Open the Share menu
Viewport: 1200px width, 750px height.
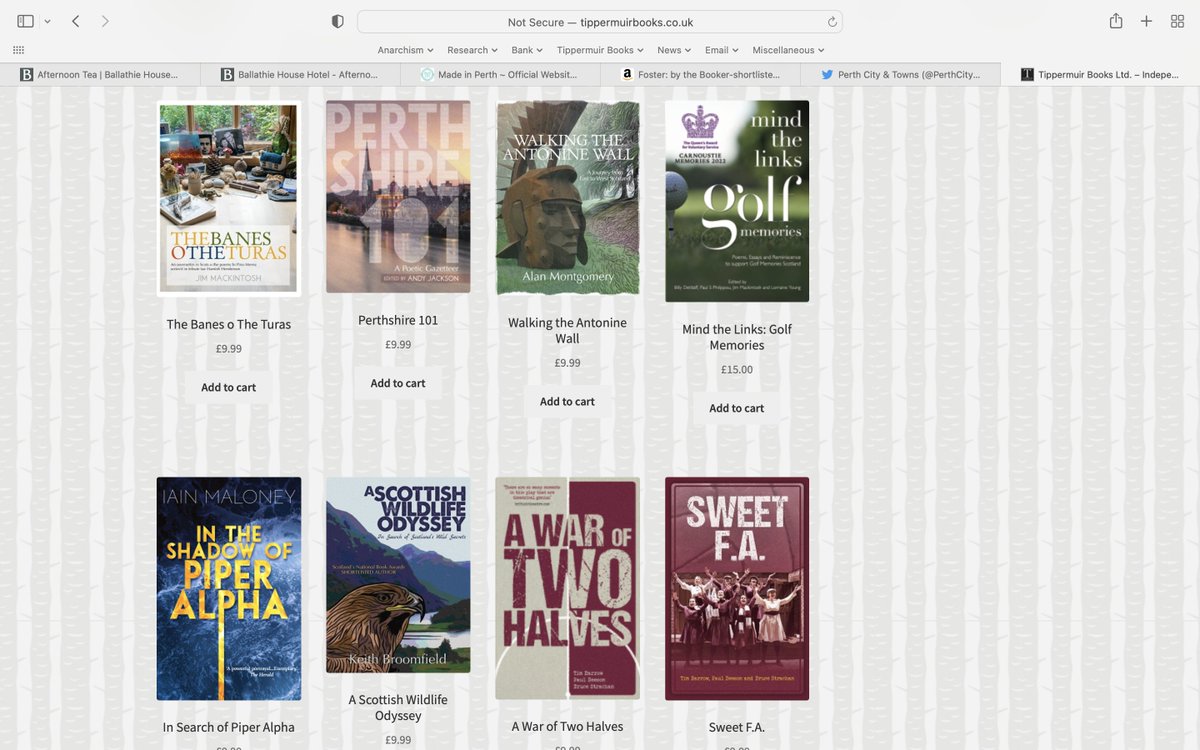coord(1116,21)
